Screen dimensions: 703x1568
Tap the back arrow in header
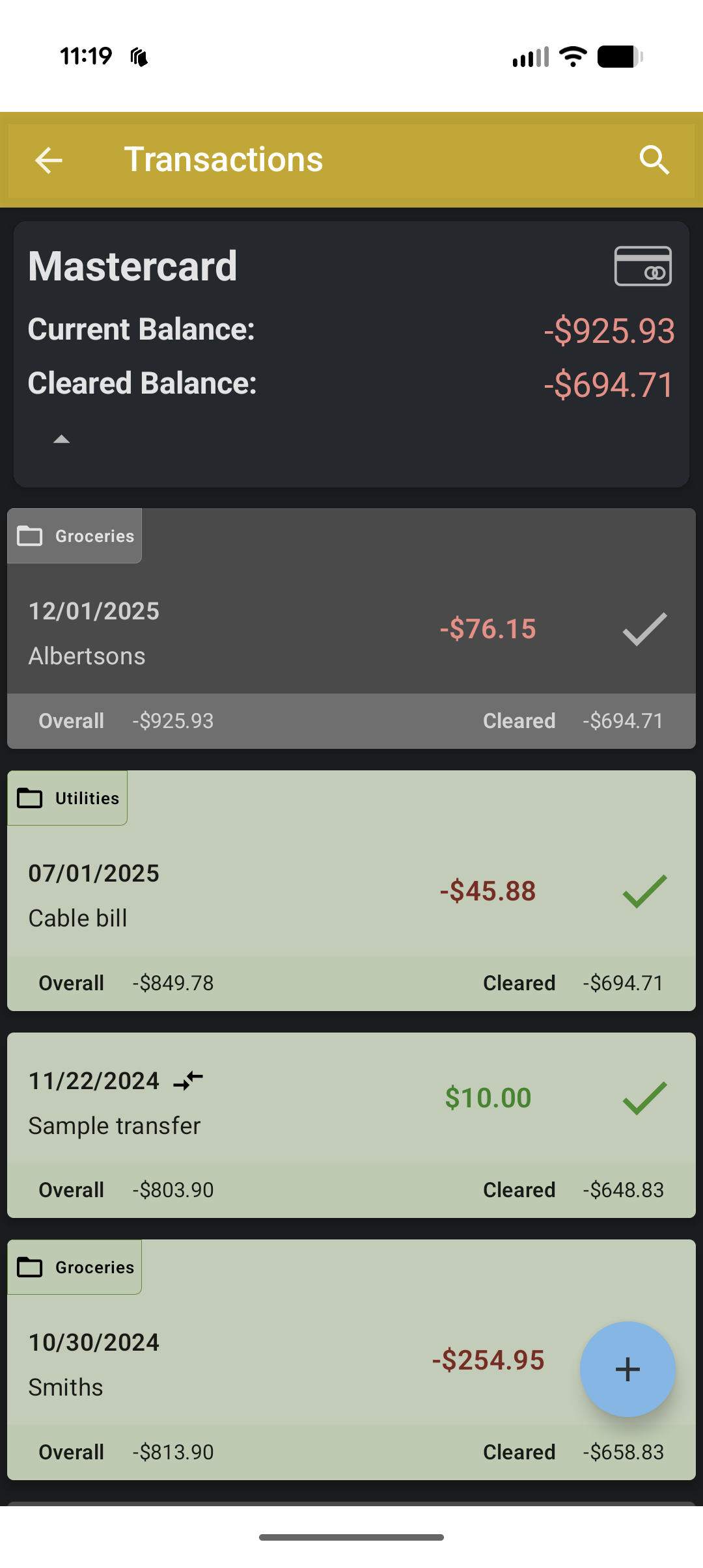(x=48, y=160)
